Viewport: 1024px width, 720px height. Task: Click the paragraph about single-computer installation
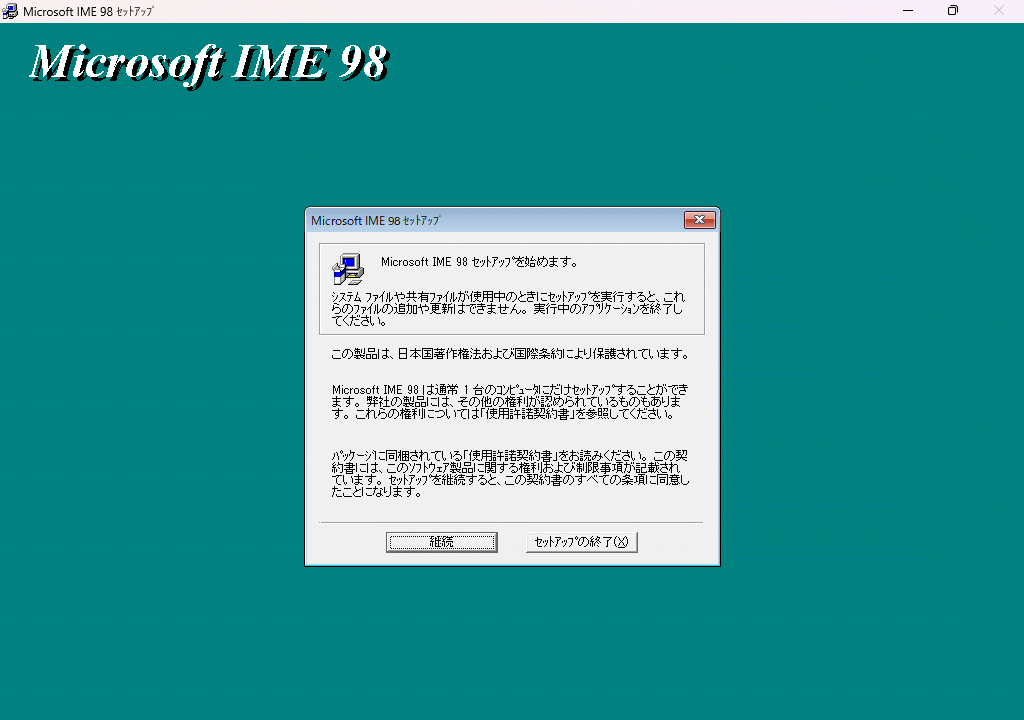510,397
